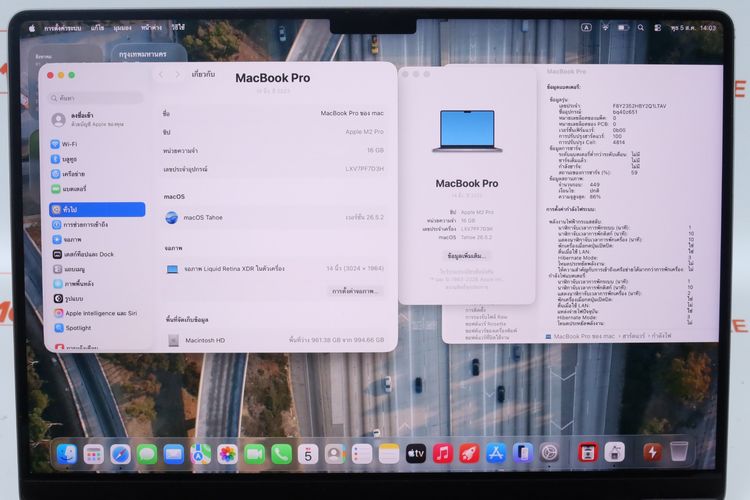Open Calendar from the Dock
This screenshot has width=750, height=500.
click(309, 454)
